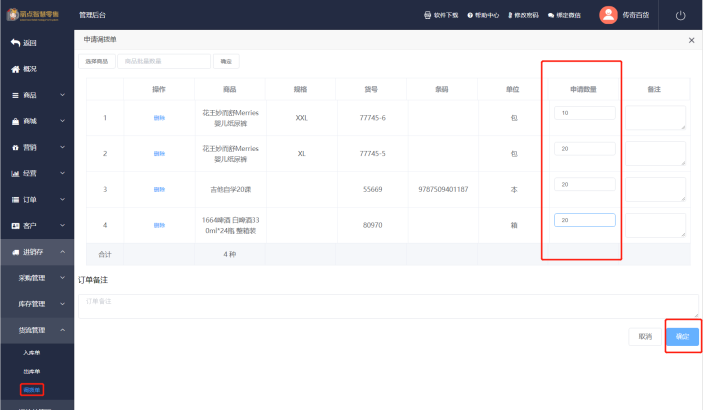Delete row 2 product XL
The height and width of the screenshot is (410, 703).
159,154
